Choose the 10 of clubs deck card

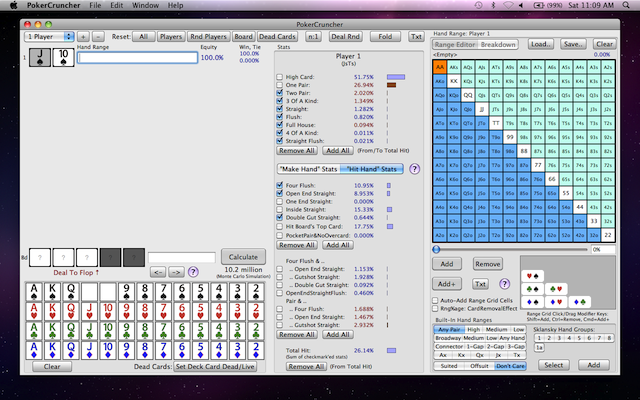[x=108, y=331]
